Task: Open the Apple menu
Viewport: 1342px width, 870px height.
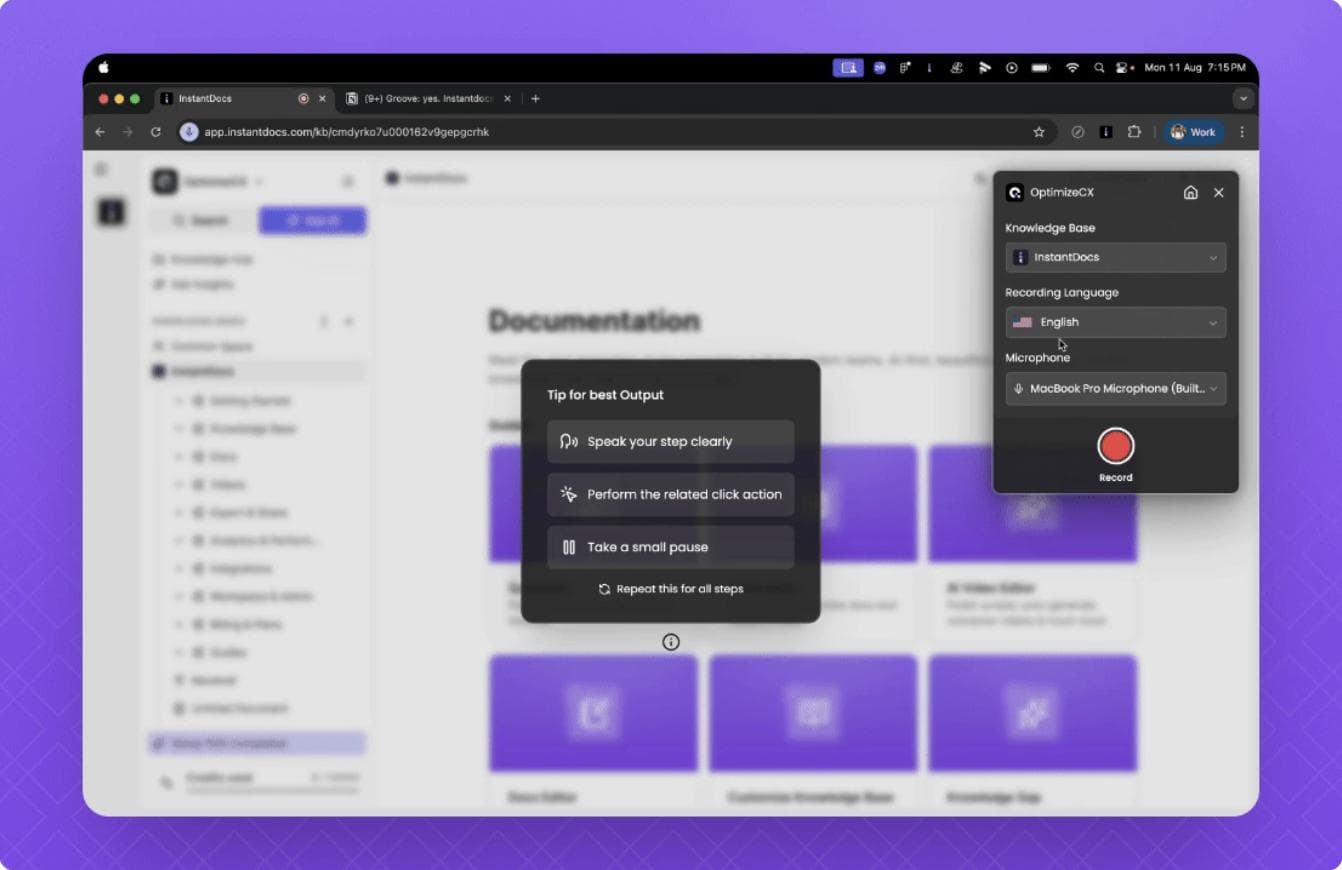Action: (x=101, y=67)
